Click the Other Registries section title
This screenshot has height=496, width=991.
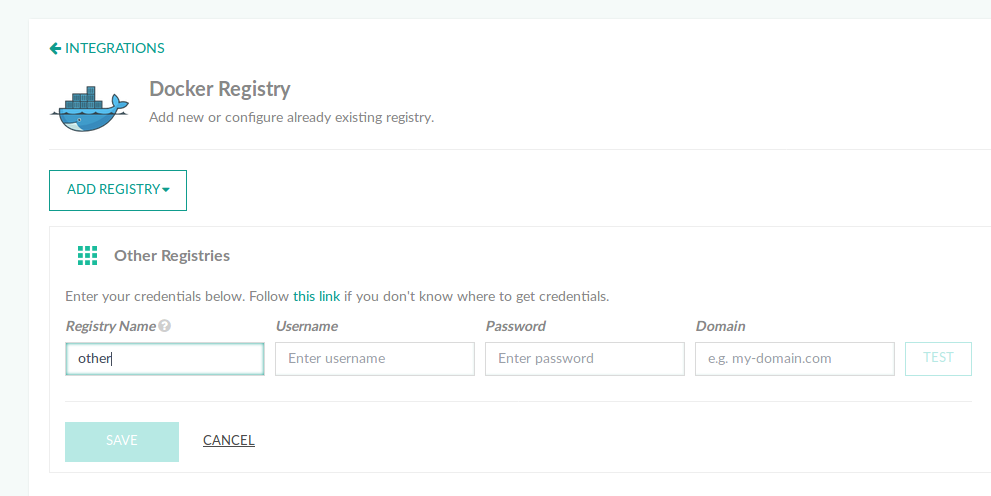coord(172,256)
